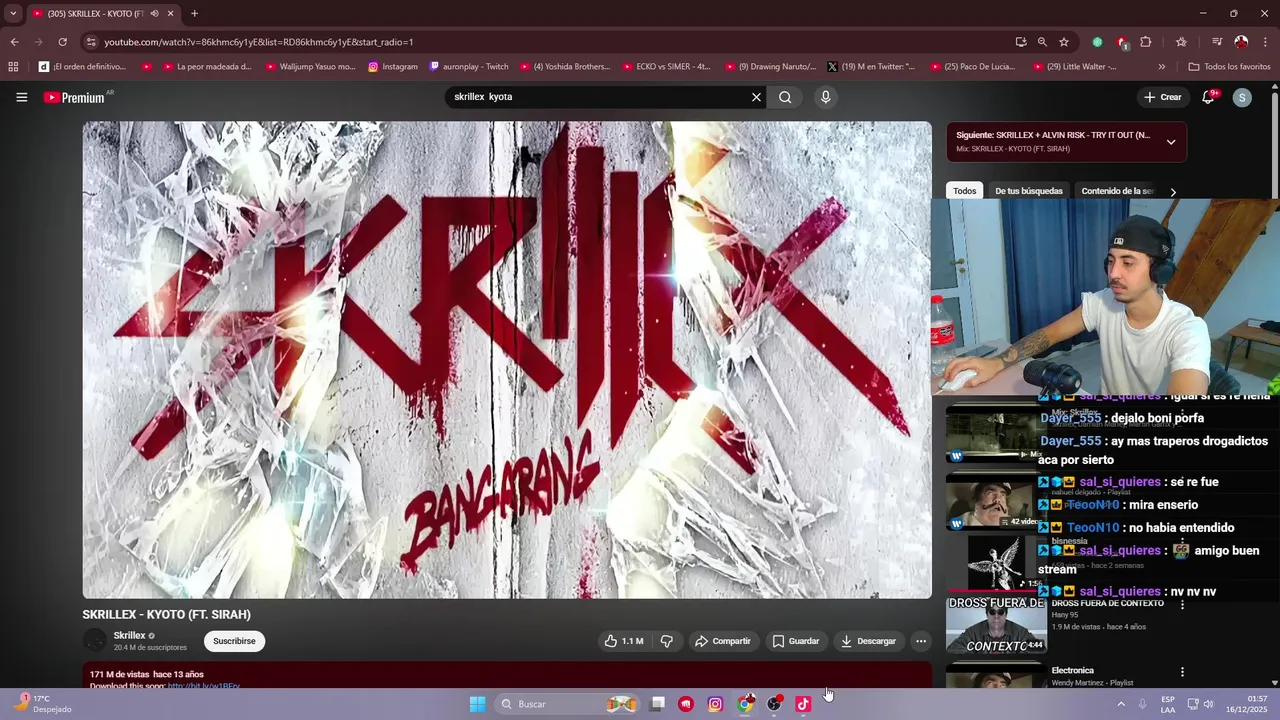Open the taskbar volume control
The height and width of the screenshot is (720, 1280).
coord(1208,704)
